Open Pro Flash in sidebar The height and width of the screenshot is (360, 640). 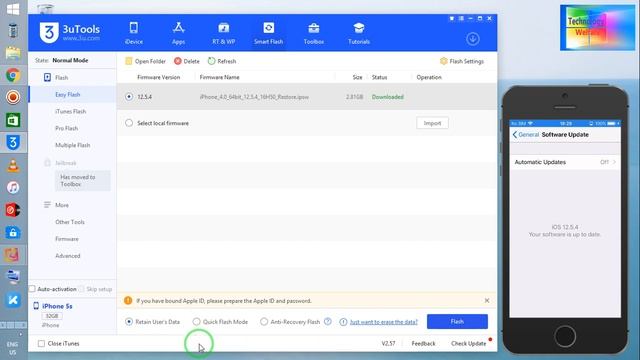(67, 128)
